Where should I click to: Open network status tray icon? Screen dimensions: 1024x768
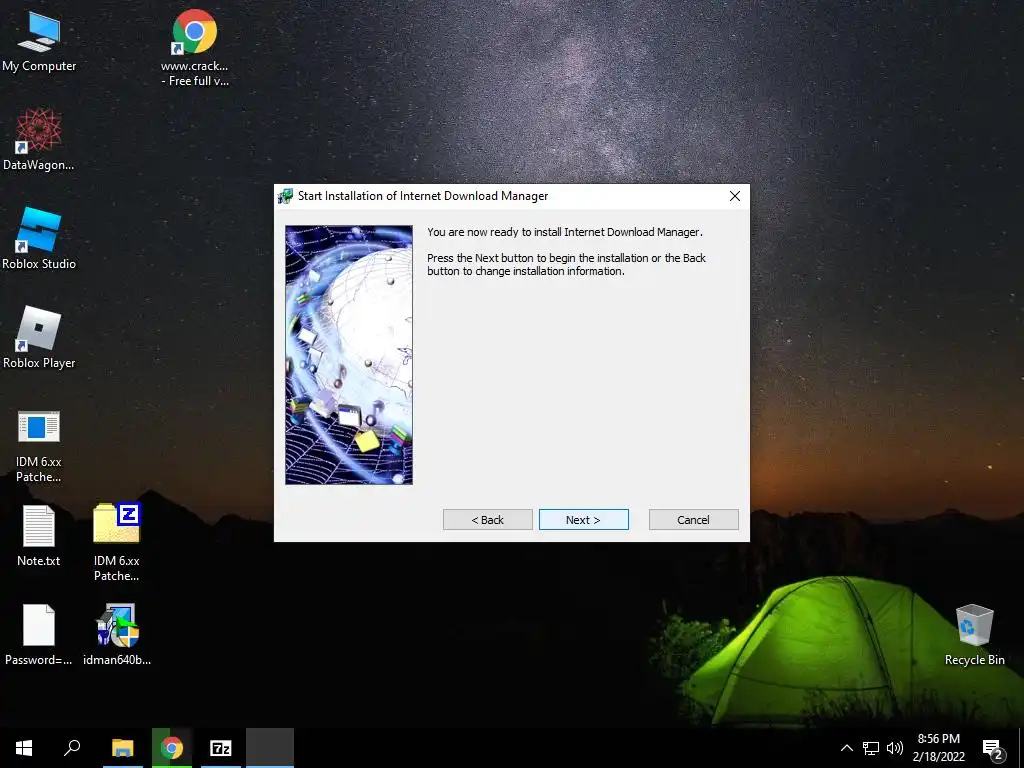[x=871, y=748]
